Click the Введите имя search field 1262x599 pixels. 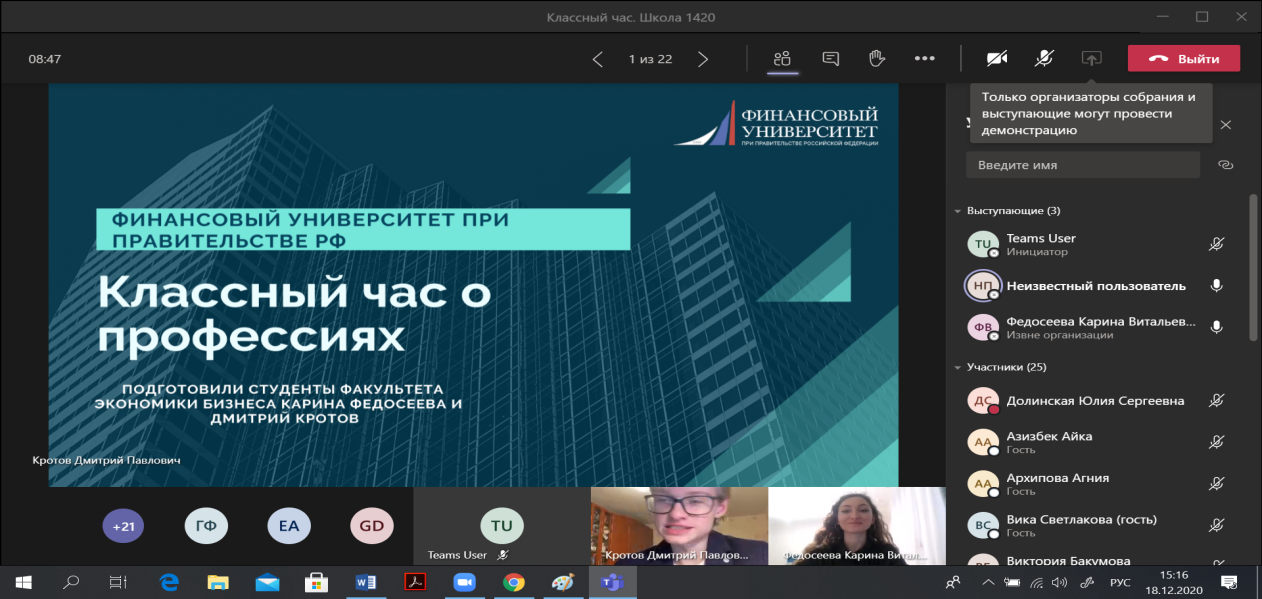tap(1083, 165)
